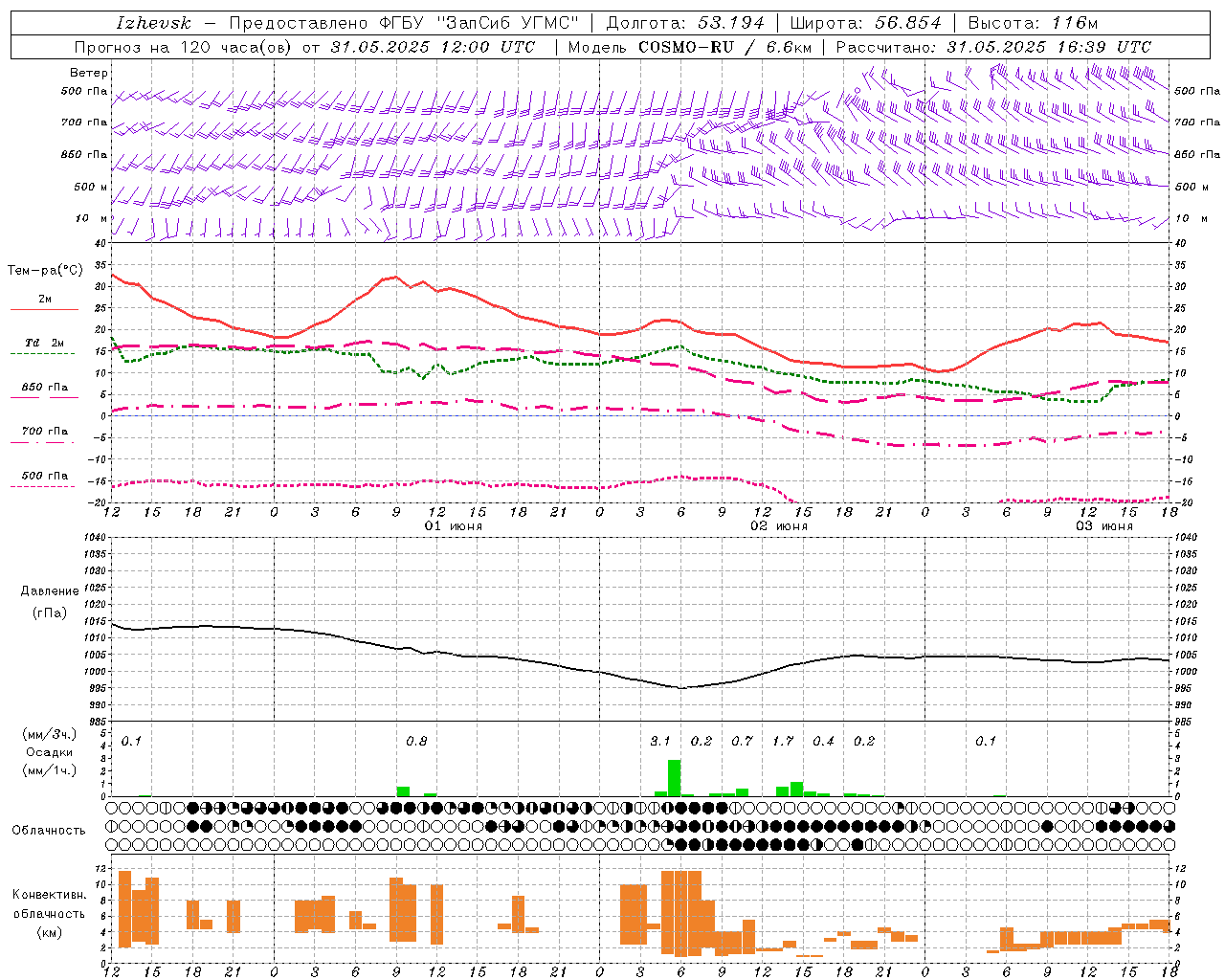Click the city name Izhevsk in header

[153, 23]
